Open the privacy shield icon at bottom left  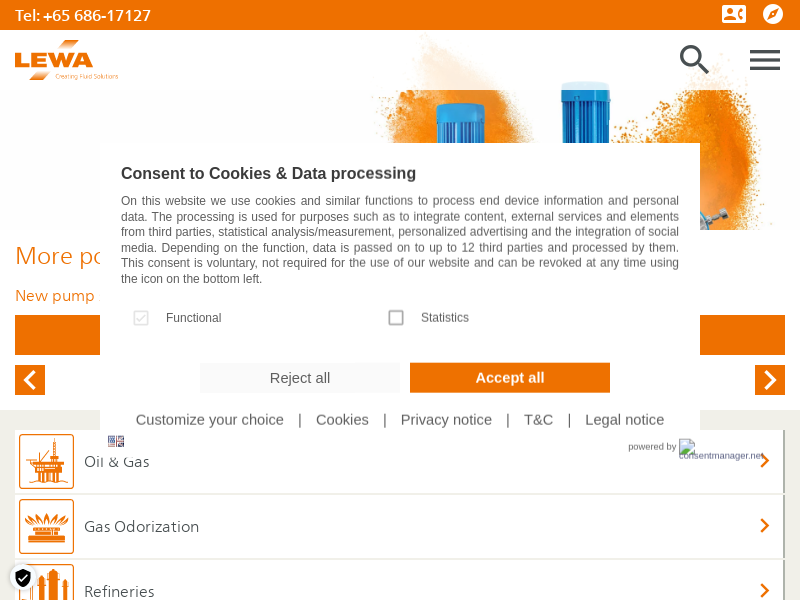23,578
